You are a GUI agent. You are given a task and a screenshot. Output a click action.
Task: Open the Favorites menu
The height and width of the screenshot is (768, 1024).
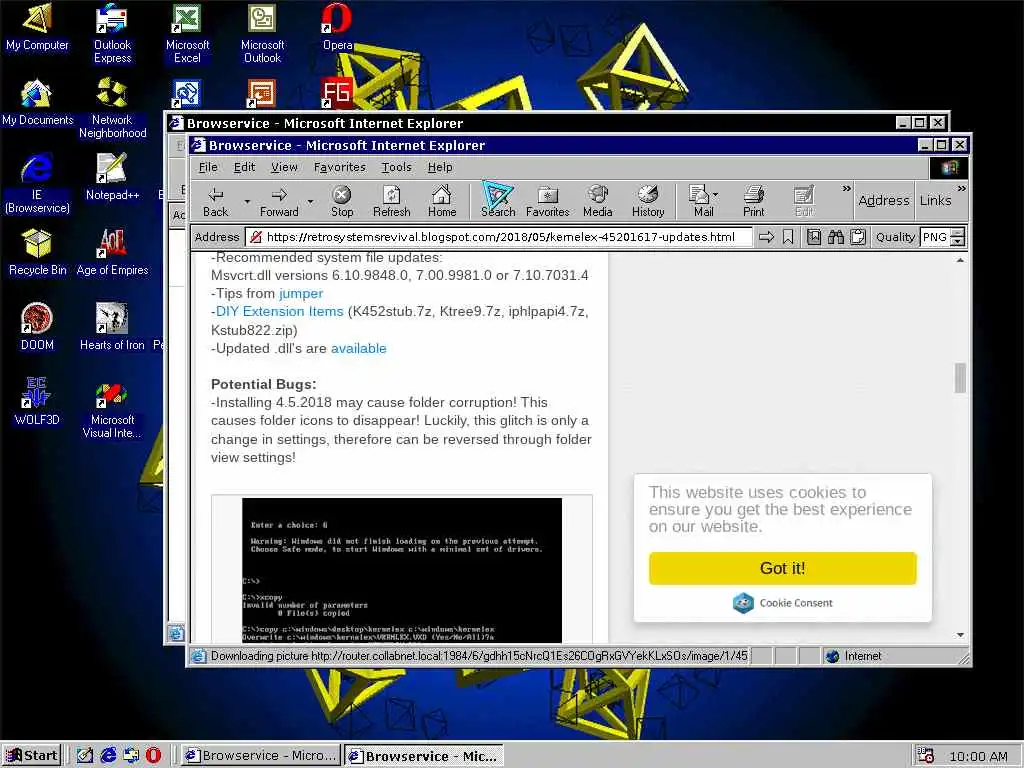(340, 167)
